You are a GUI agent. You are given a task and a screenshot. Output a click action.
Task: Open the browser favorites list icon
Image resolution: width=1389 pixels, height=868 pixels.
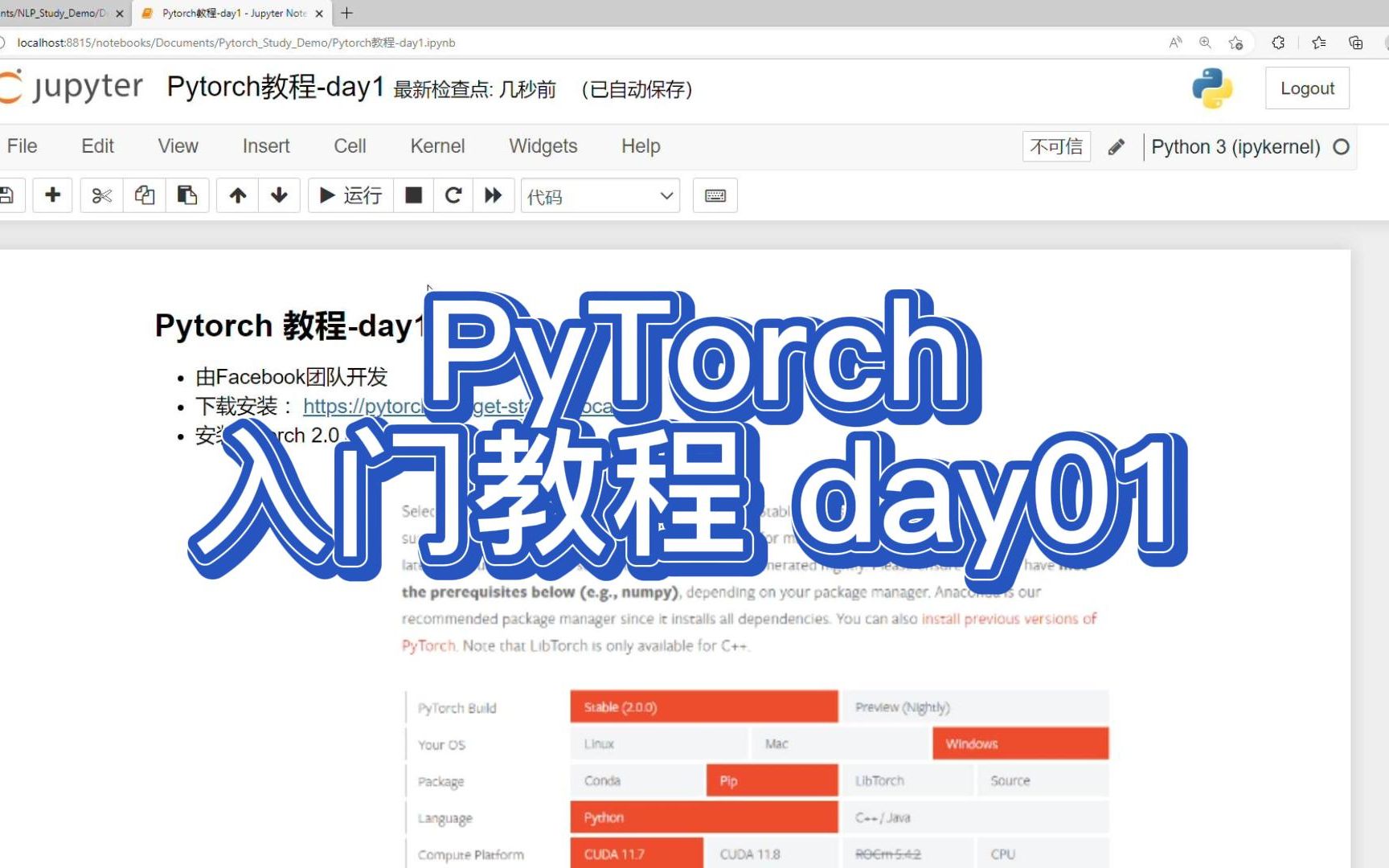(1319, 43)
